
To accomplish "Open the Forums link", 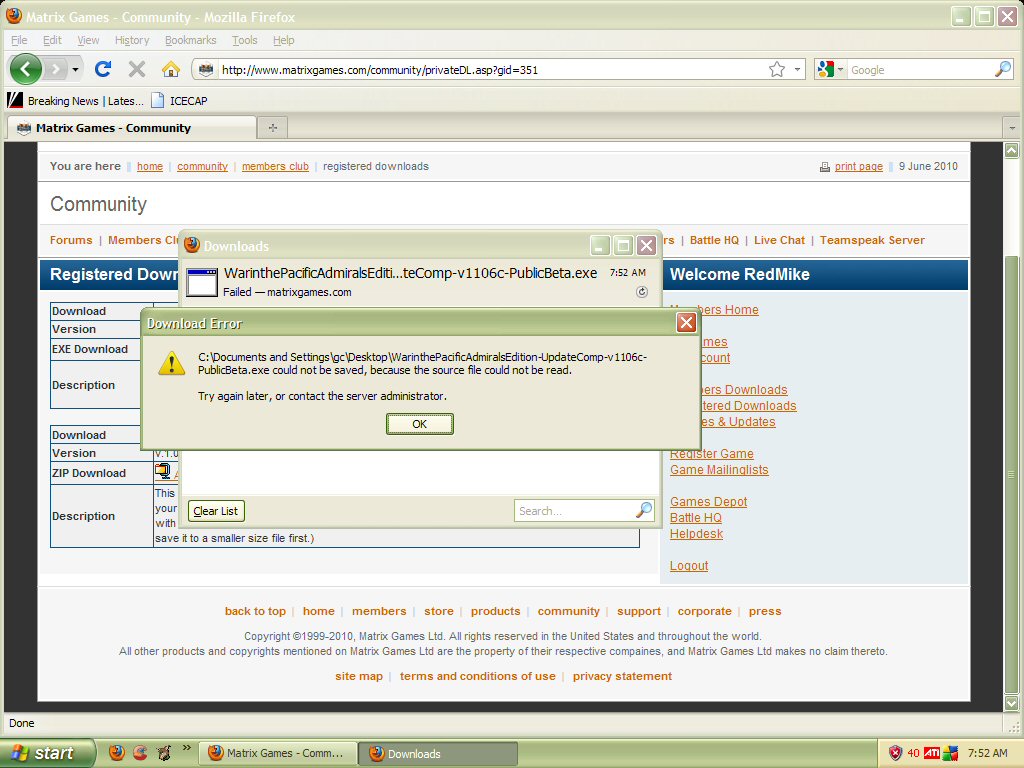I will pyautogui.click(x=71, y=240).
